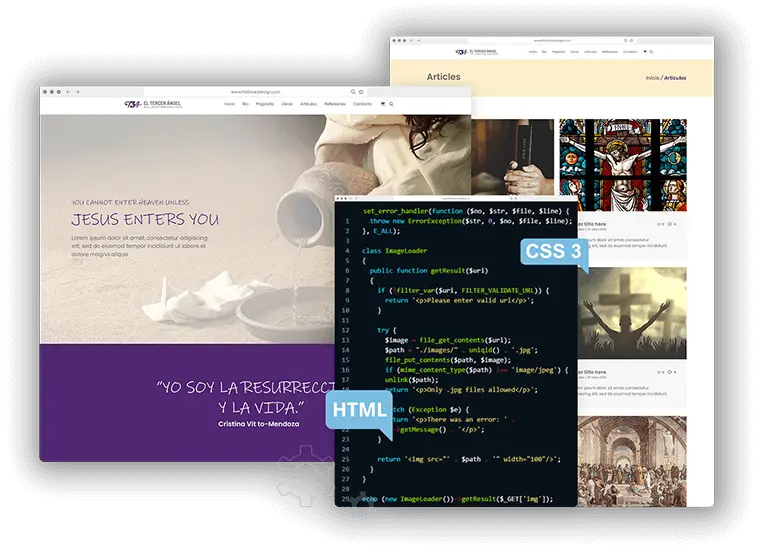761x549 pixels.
Task: Open the praying hands with Bible article thumbnail
Action: tap(513, 157)
